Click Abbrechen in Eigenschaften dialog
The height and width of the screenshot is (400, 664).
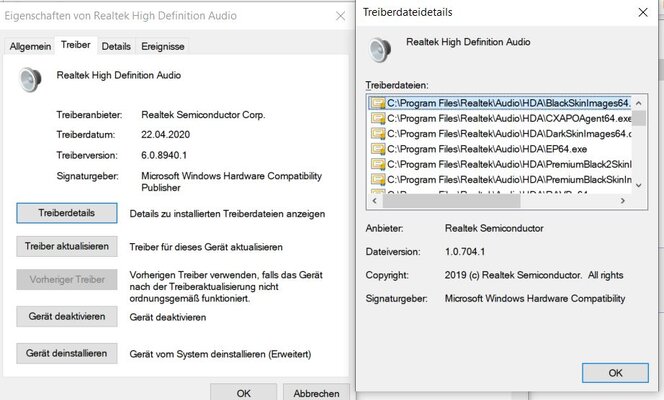(316, 392)
